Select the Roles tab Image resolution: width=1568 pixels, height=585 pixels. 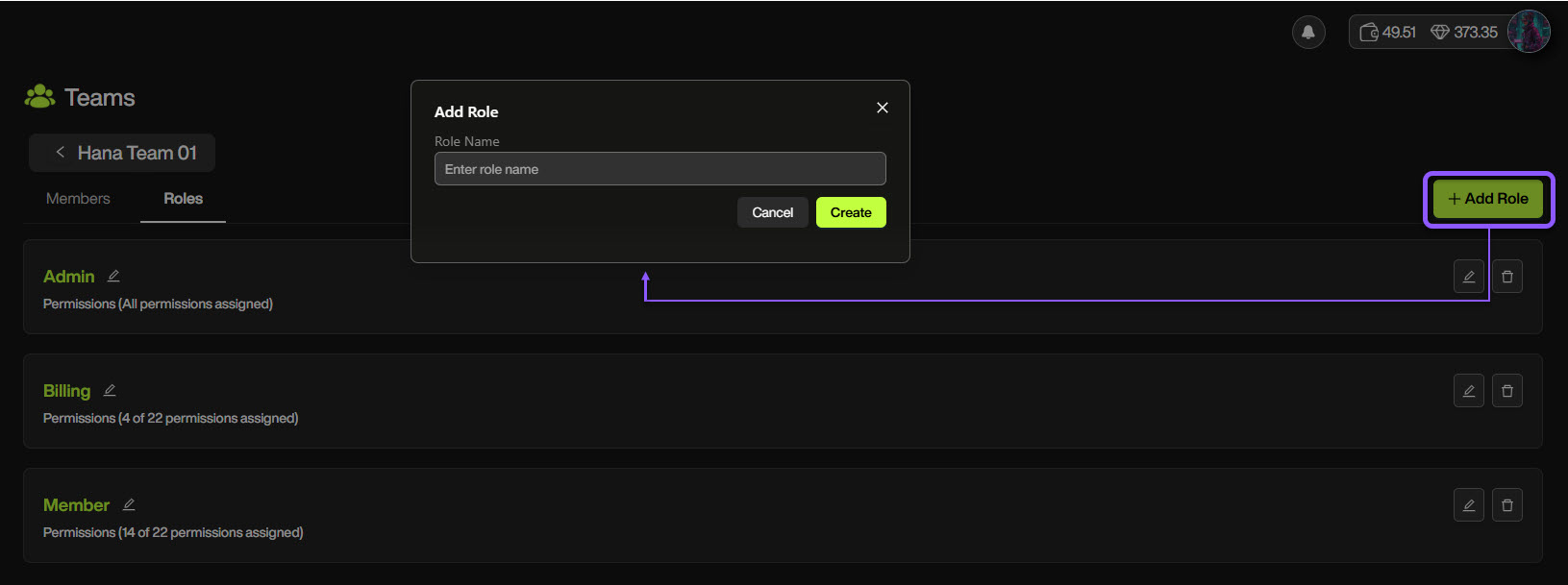click(x=183, y=199)
